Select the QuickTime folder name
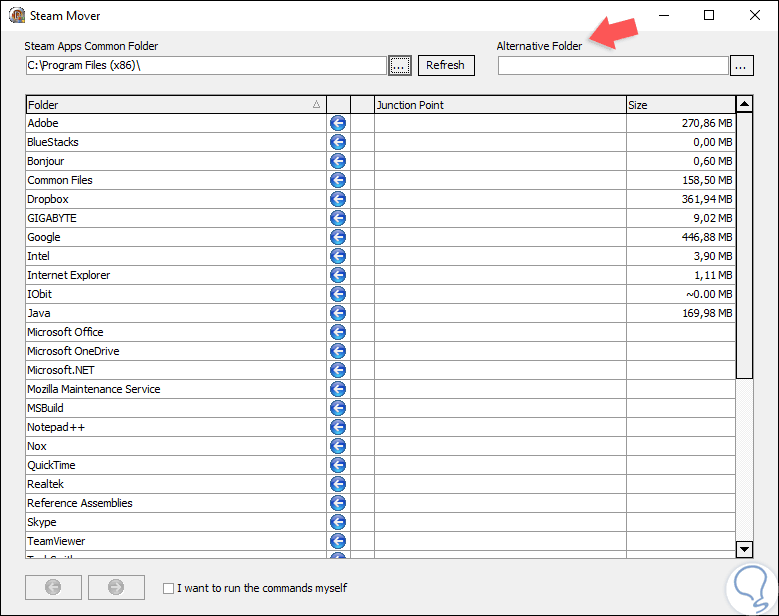 51,465
